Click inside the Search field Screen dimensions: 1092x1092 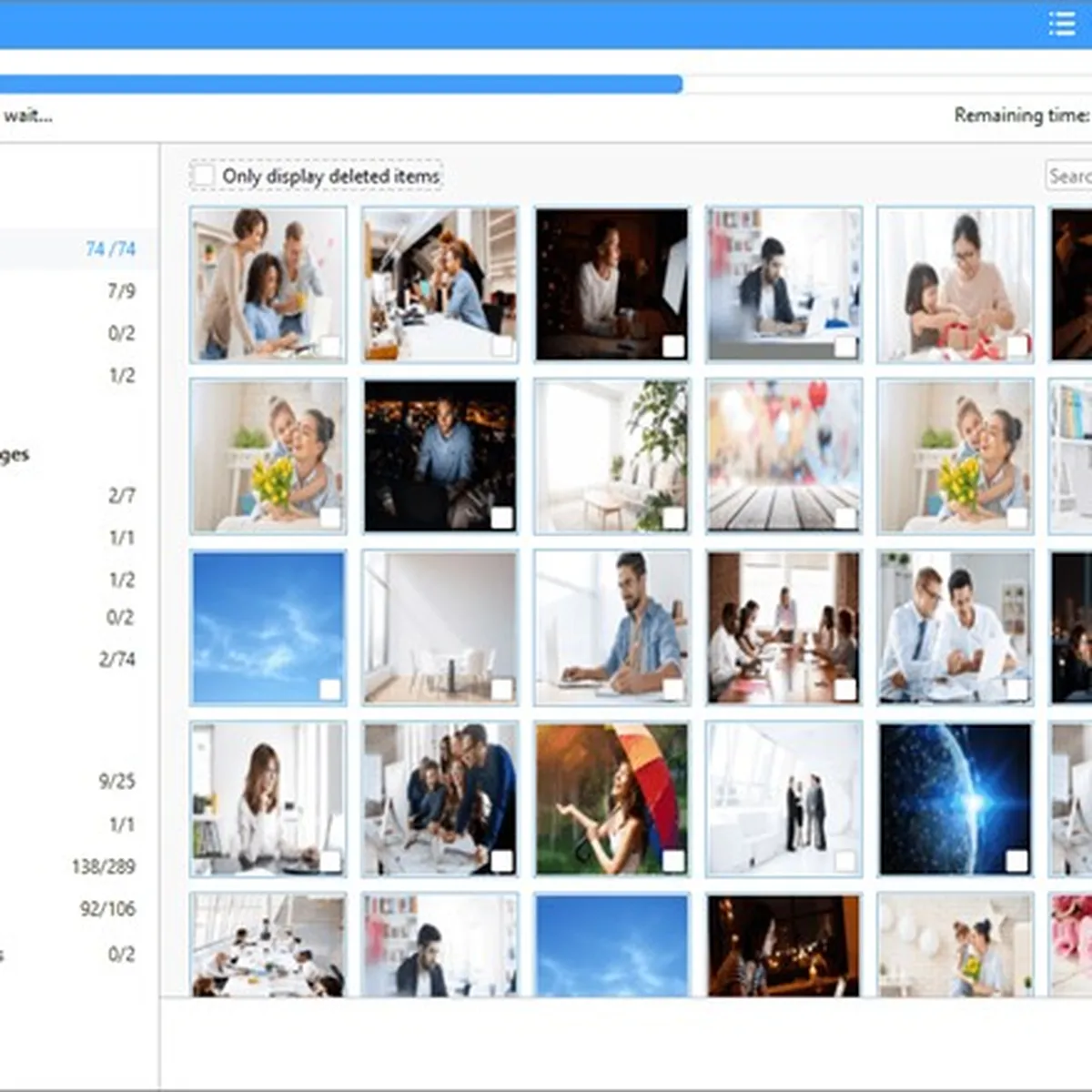tap(1069, 176)
